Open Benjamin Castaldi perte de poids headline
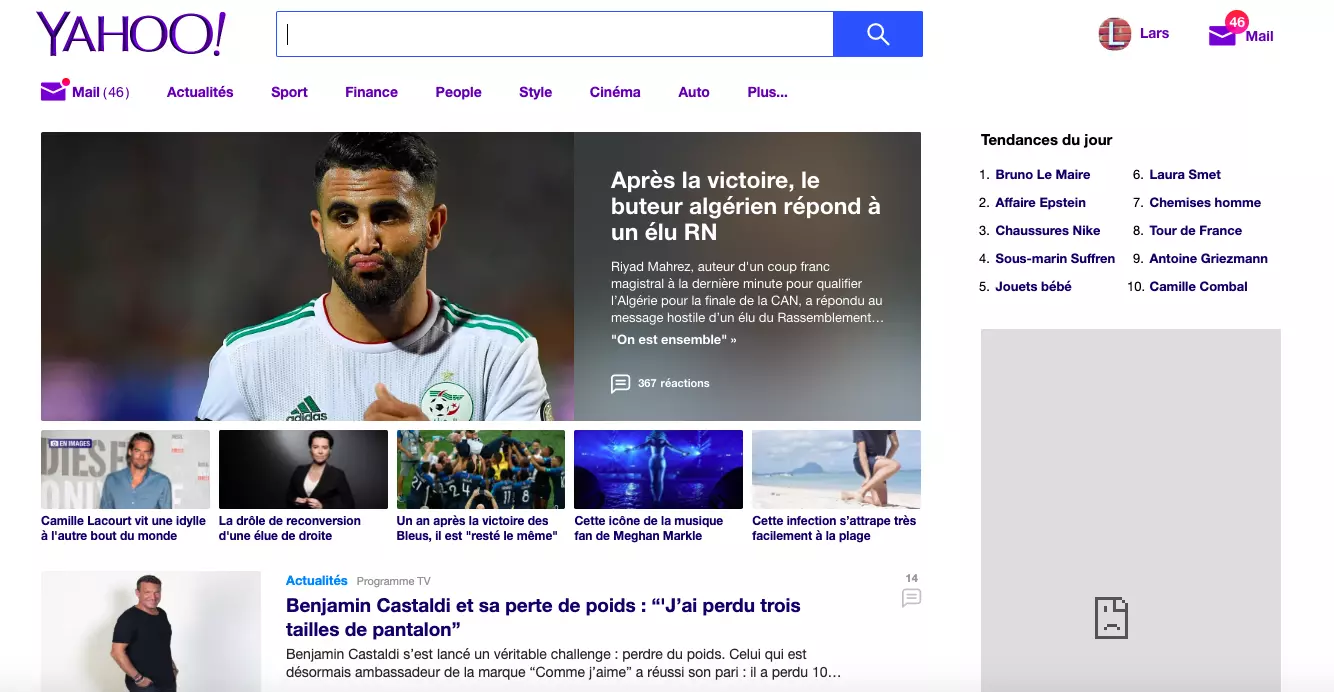The width and height of the screenshot is (1334, 692). (x=543, y=617)
